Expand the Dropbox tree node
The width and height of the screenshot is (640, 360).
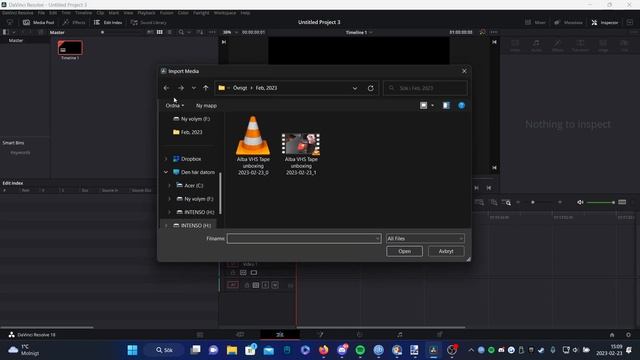point(166,159)
